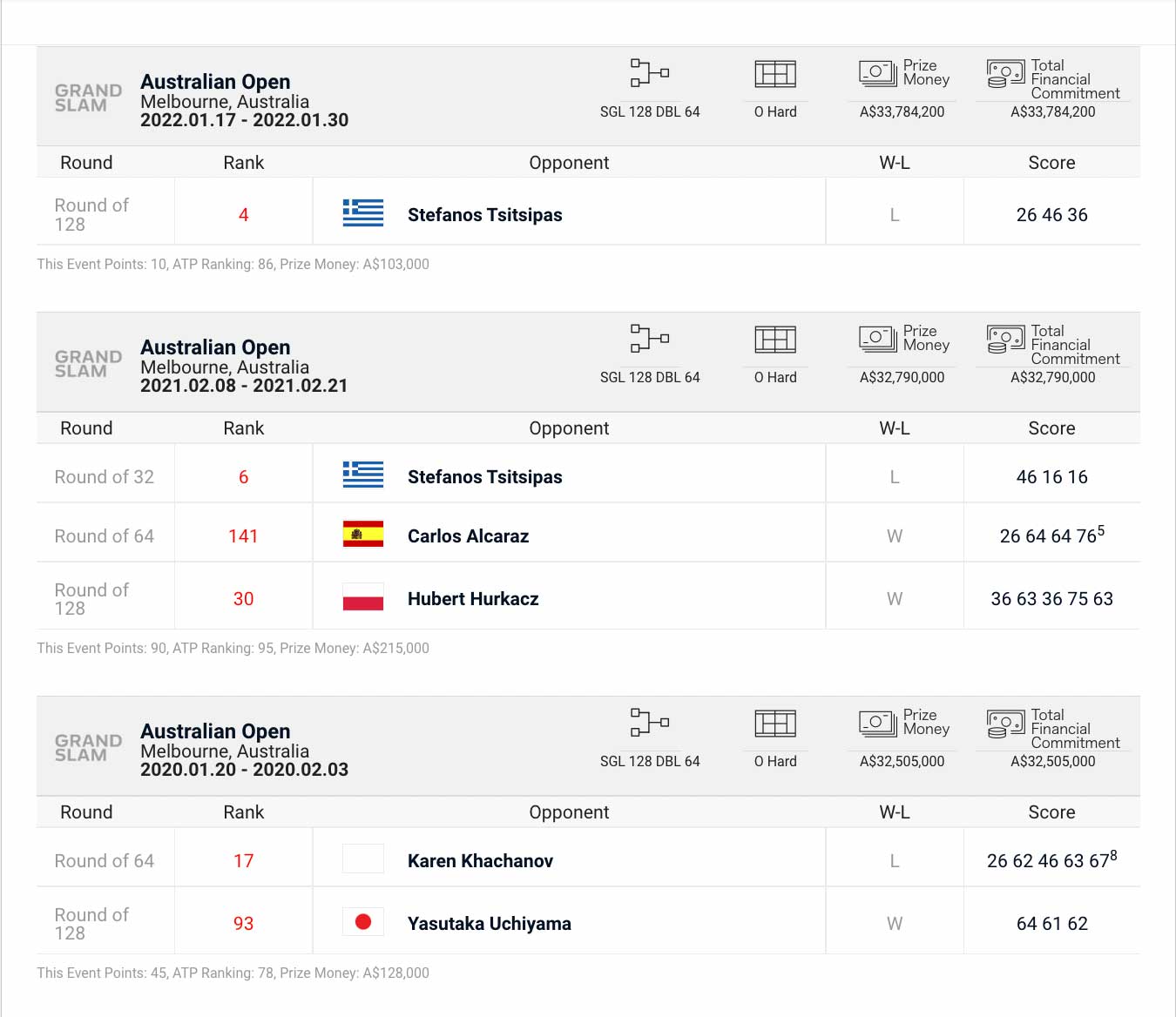Click the L result in the Karen Khachanov row
Image resolution: width=1176 pixels, height=1017 pixels.
pyautogui.click(x=895, y=861)
